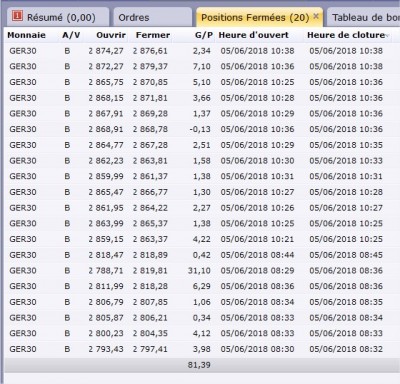Screen dimensions: 400x384
Task: Sort by the Fermer column header
Action: pyautogui.click(x=153, y=35)
